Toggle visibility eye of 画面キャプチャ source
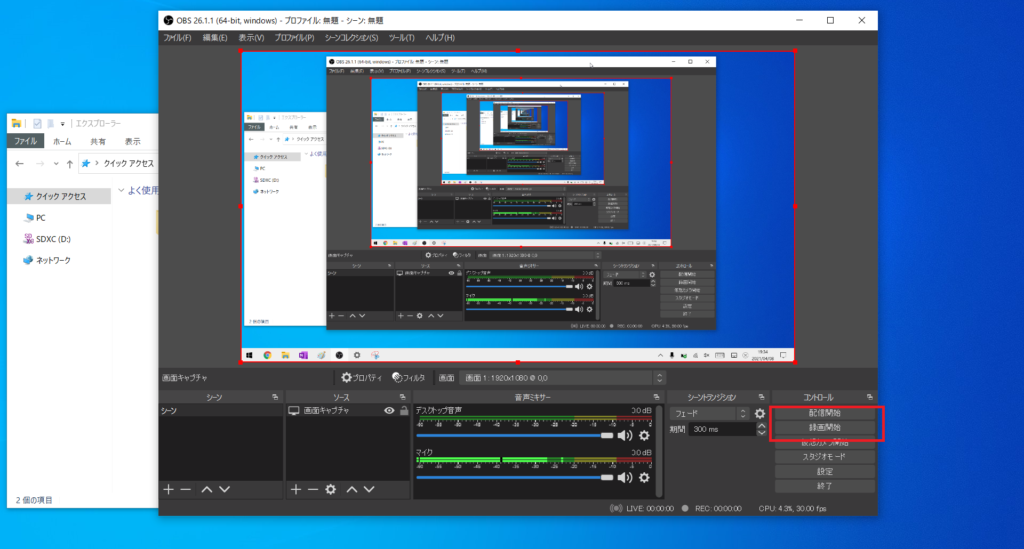The image size is (1024, 549). coord(389,411)
